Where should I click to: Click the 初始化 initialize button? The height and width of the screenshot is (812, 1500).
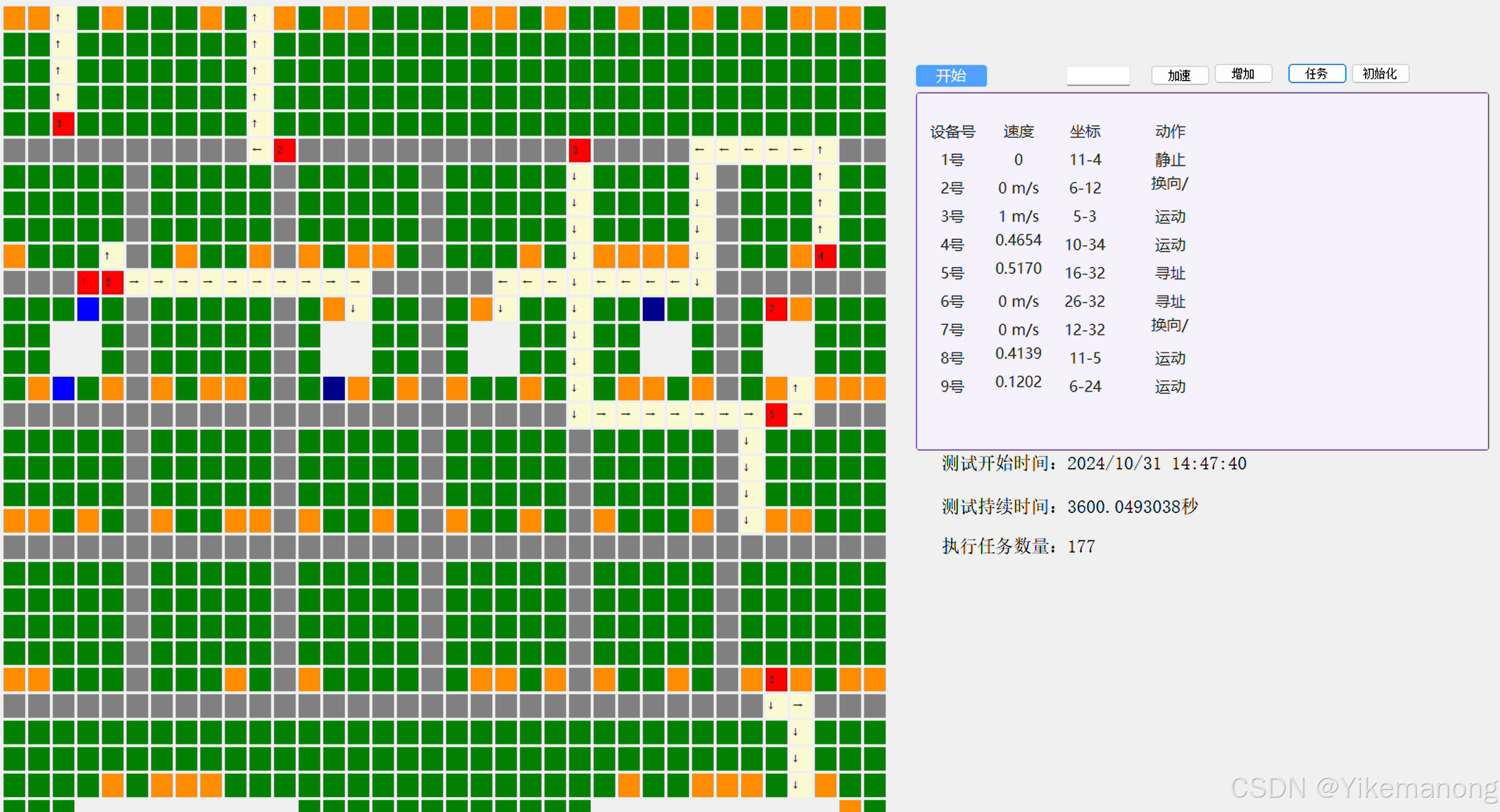click(x=1379, y=74)
